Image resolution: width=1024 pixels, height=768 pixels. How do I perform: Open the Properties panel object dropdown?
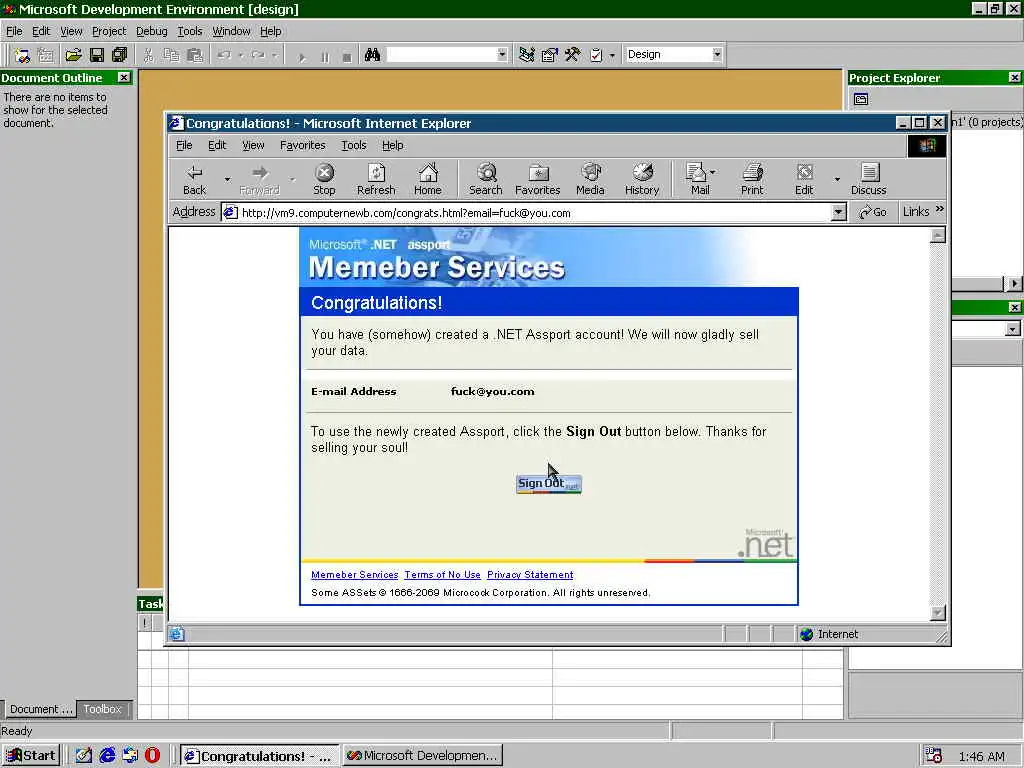[1012, 329]
